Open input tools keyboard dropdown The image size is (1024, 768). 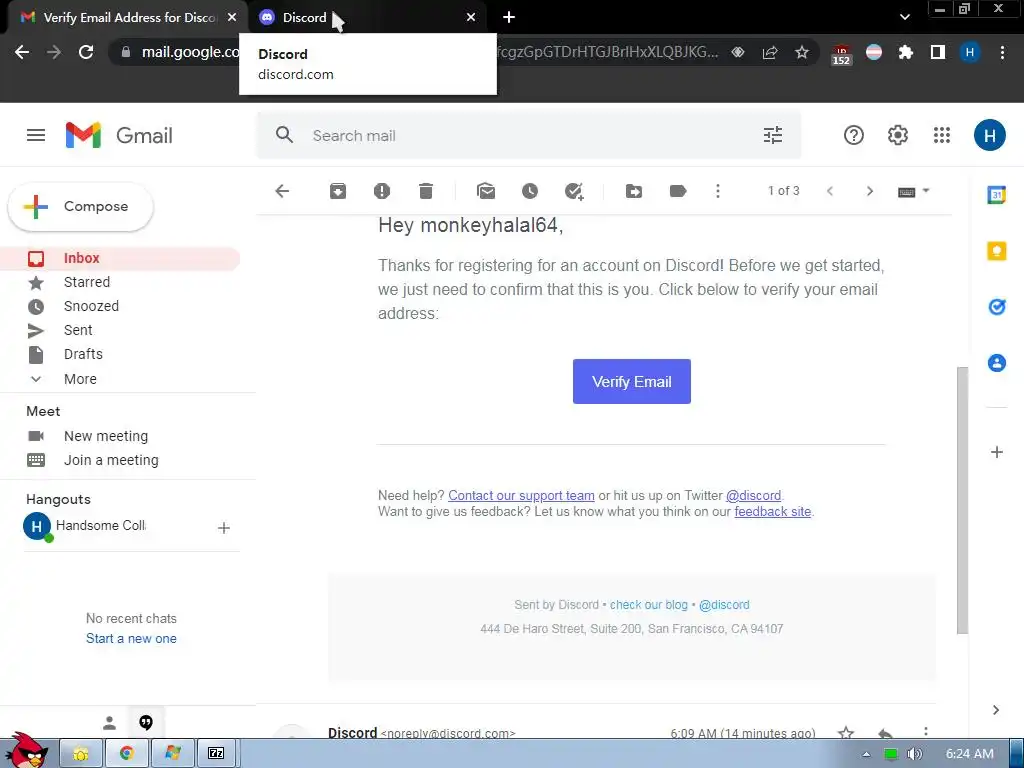coord(913,191)
